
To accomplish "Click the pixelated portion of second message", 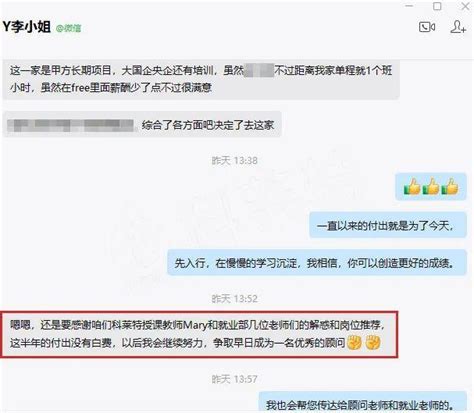I will (x=71, y=125).
